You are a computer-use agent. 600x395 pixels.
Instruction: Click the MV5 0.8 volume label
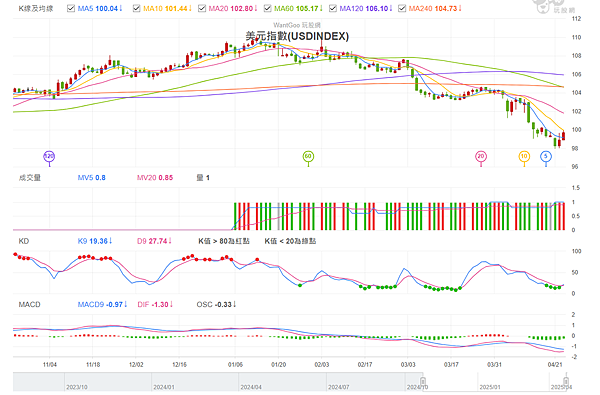(x=91, y=178)
